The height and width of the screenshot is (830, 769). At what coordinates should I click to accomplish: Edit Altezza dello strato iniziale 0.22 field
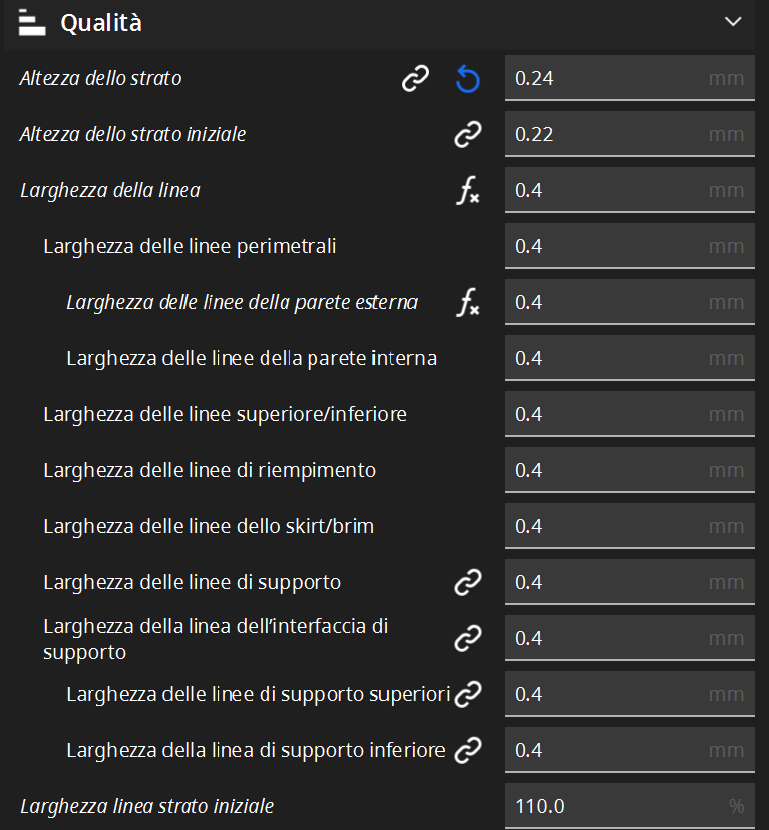click(629, 134)
